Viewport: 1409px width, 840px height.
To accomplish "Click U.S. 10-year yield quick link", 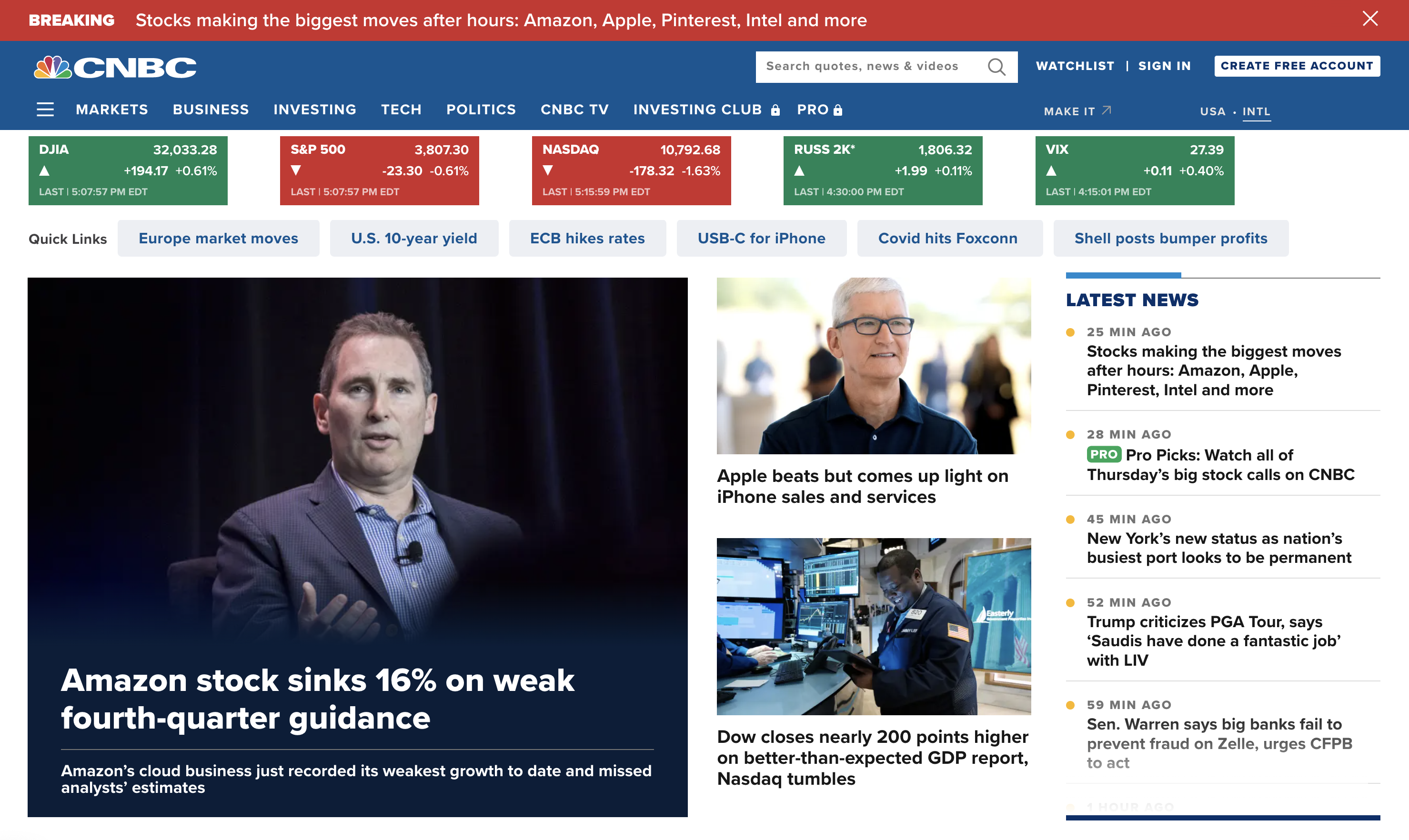I will pos(414,238).
